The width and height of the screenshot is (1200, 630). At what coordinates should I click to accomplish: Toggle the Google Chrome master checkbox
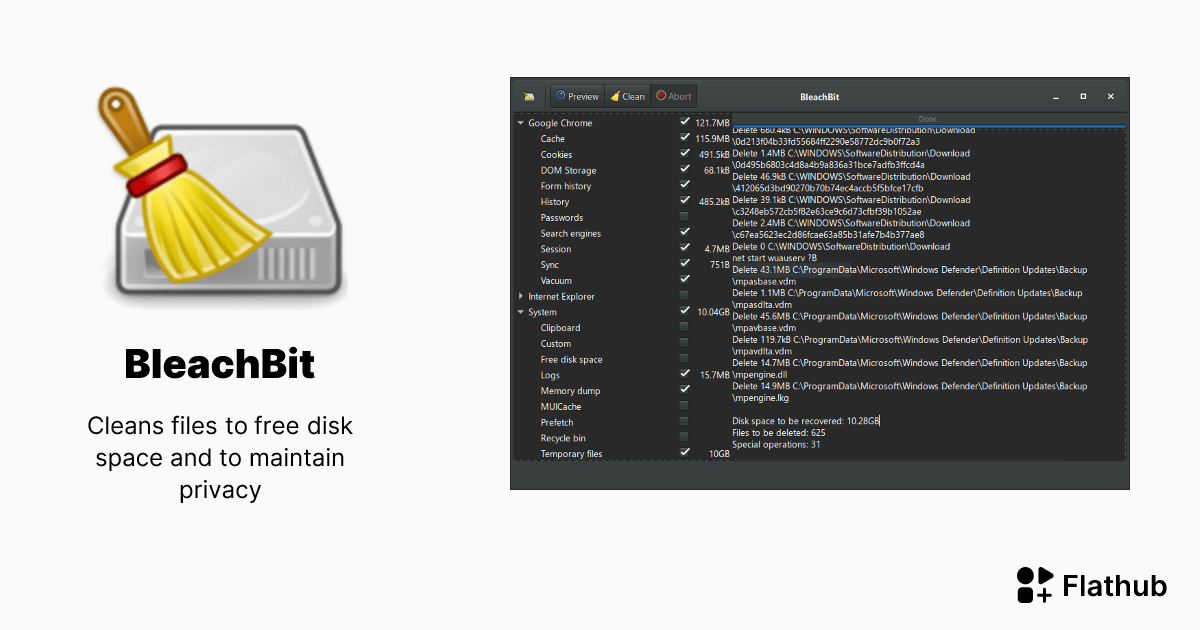[x=685, y=122]
